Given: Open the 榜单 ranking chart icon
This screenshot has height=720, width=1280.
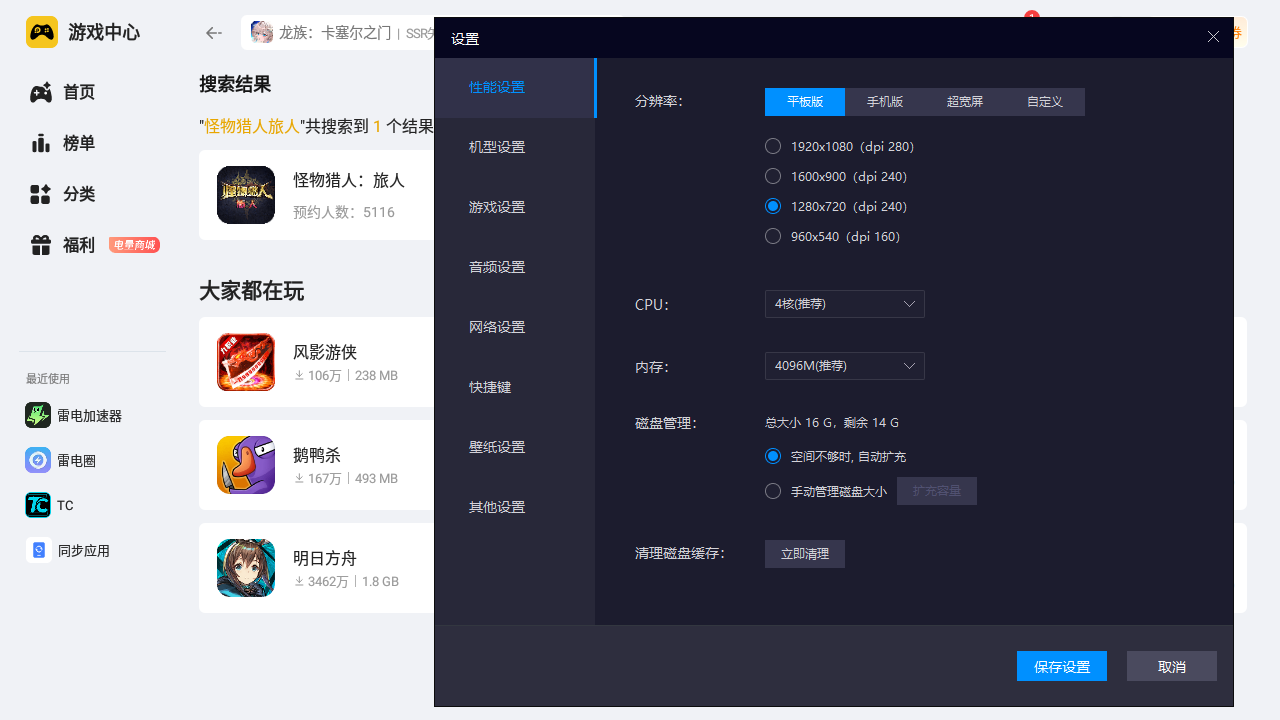Looking at the screenshot, I should coord(41,143).
